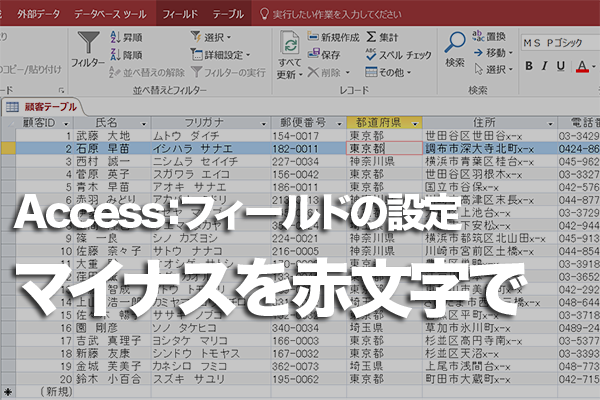This screenshot has width=600, height=400.
Task: Open 検索 find magnifier
Action: [455, 49]
